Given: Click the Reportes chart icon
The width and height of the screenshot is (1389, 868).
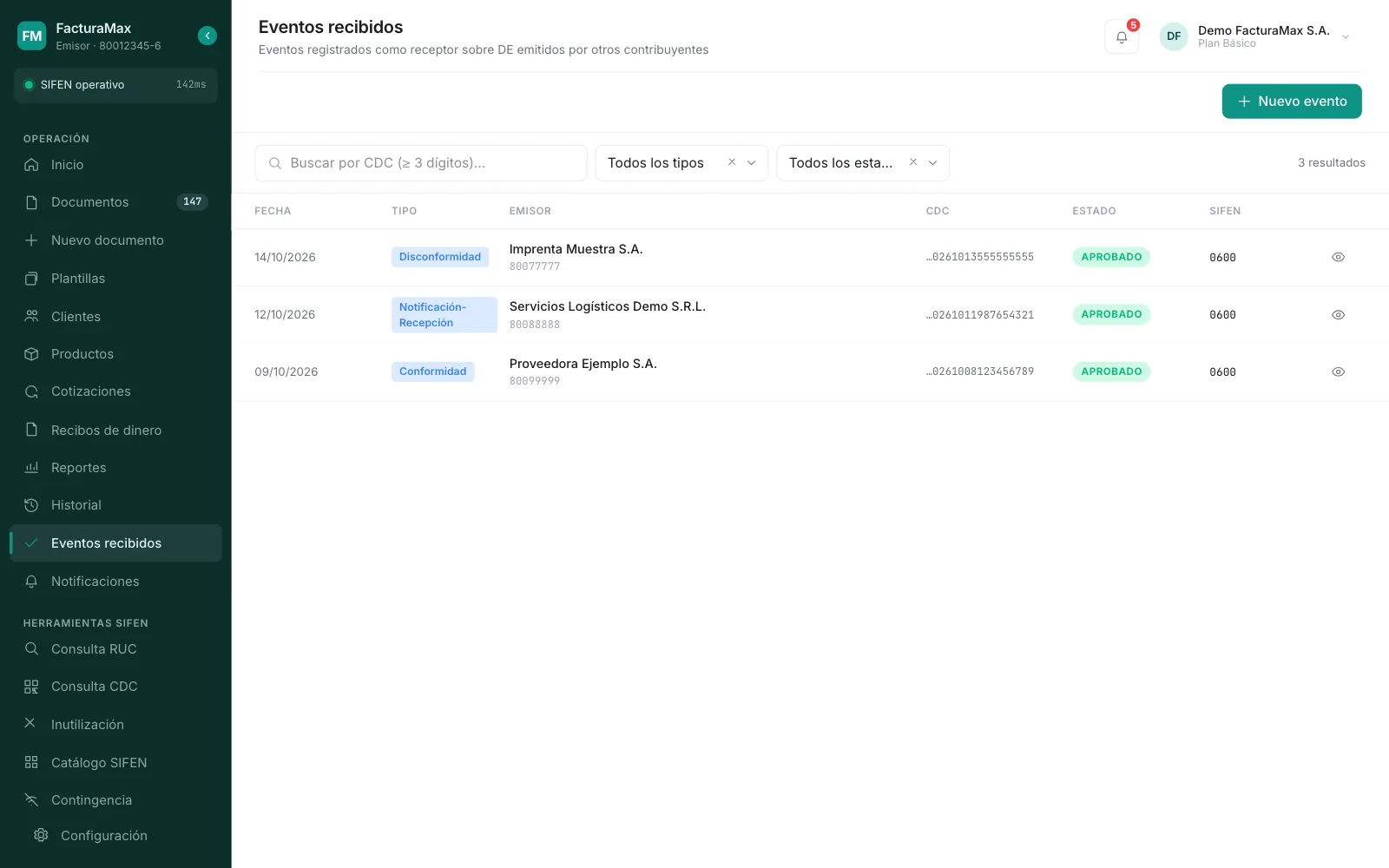Looking at the screenshot, I should pos(31,468).
